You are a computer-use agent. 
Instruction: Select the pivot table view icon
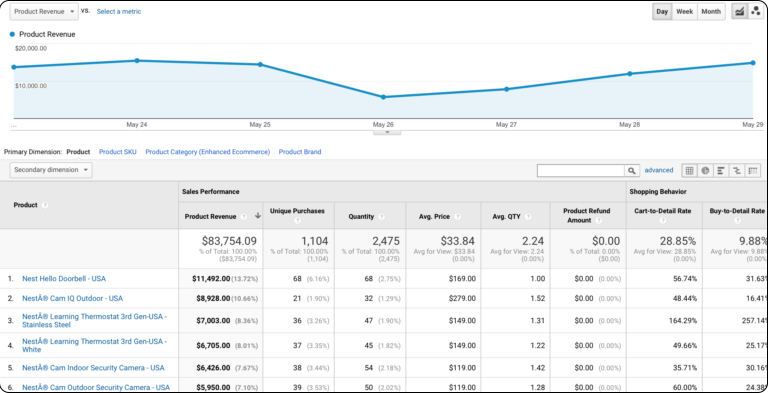[753, 171]
